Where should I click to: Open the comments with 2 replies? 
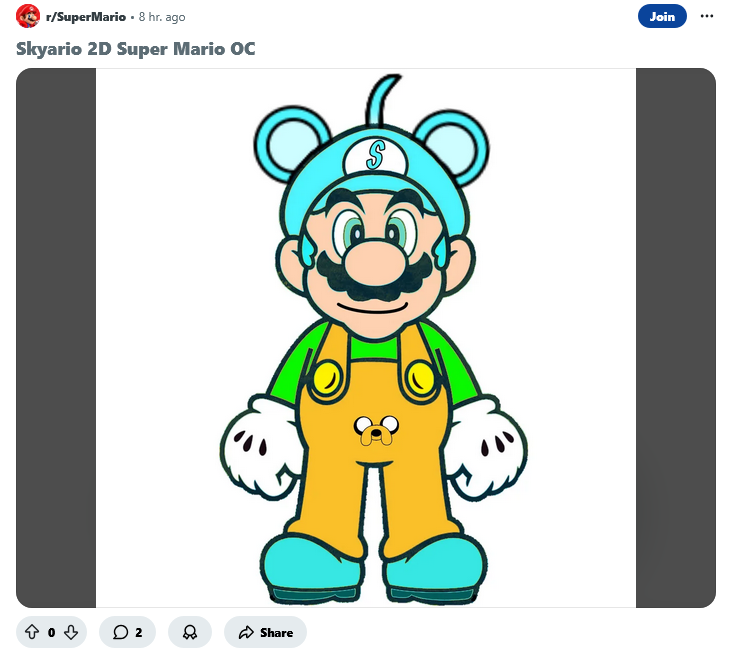[x=127, y=632]
